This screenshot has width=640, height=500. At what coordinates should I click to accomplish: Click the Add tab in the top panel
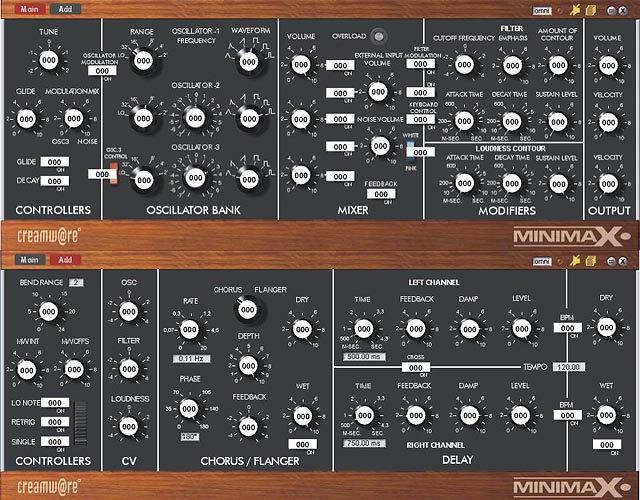(65, 9)
